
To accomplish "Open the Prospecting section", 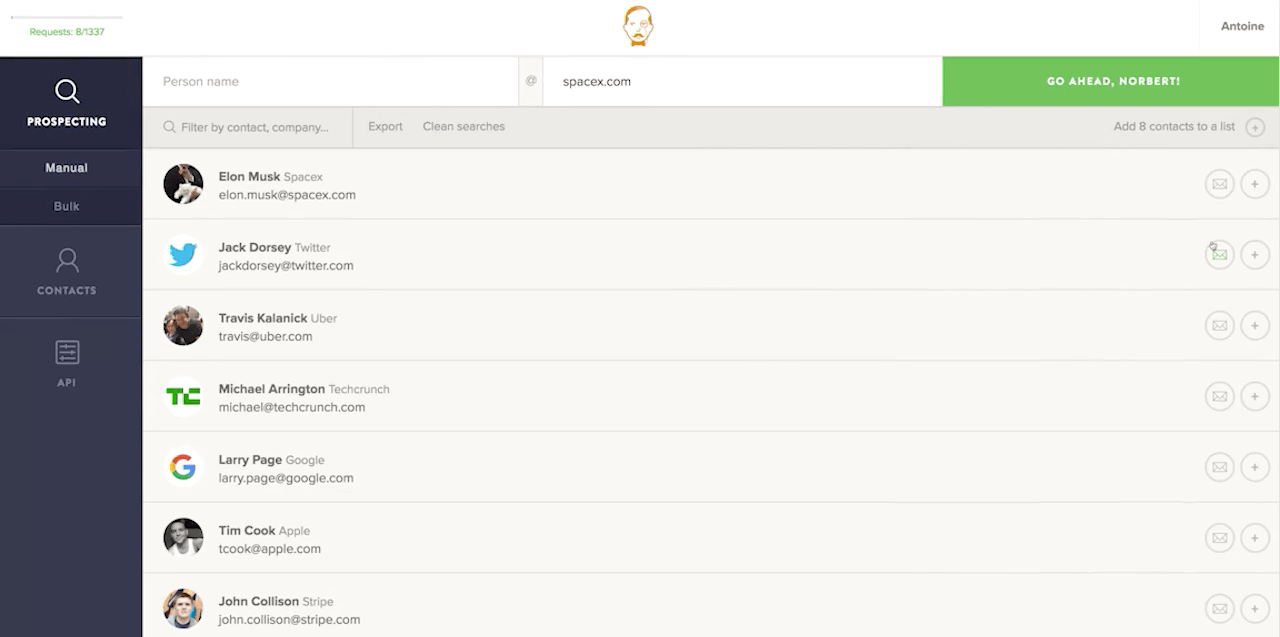I will (x=67, y=104).
